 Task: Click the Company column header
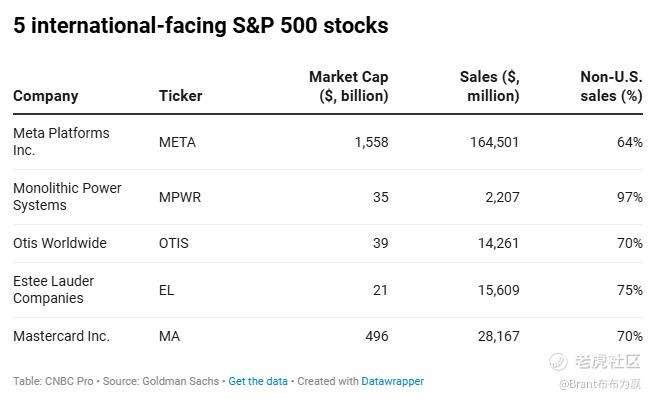[46, 96]
